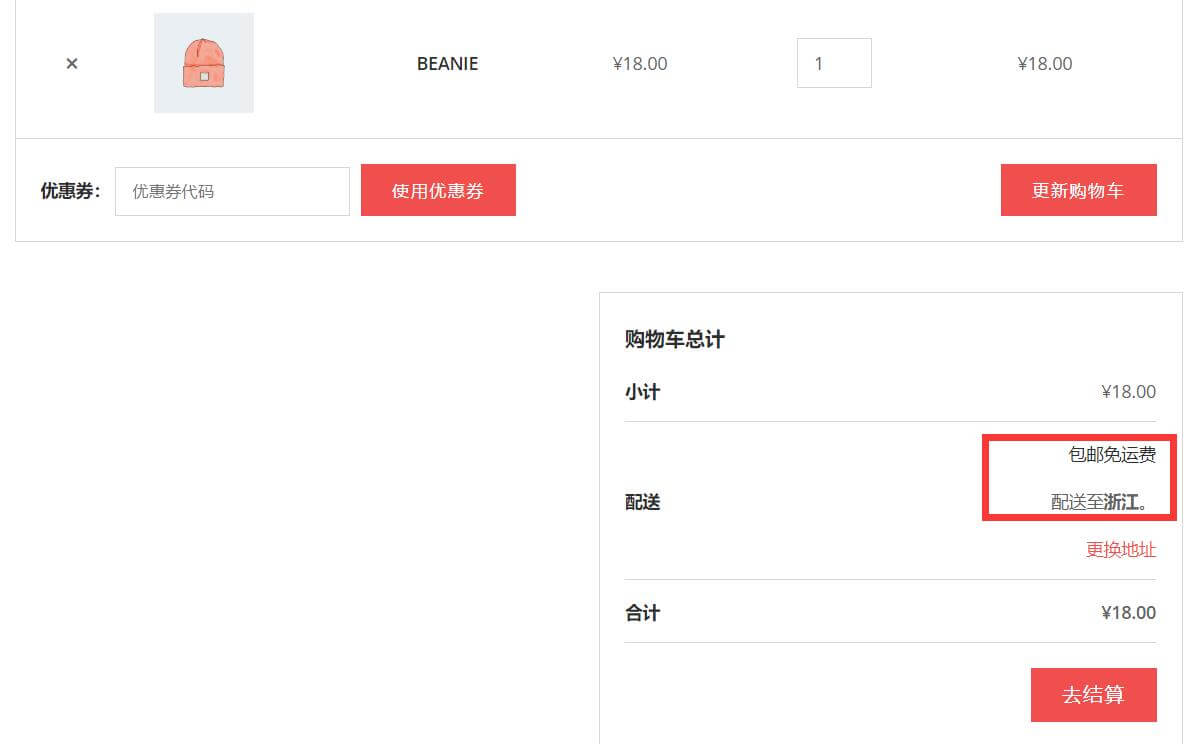
Task: Select the 包邮免运费 shipping option text
Action: click(x=1112, y=455)
